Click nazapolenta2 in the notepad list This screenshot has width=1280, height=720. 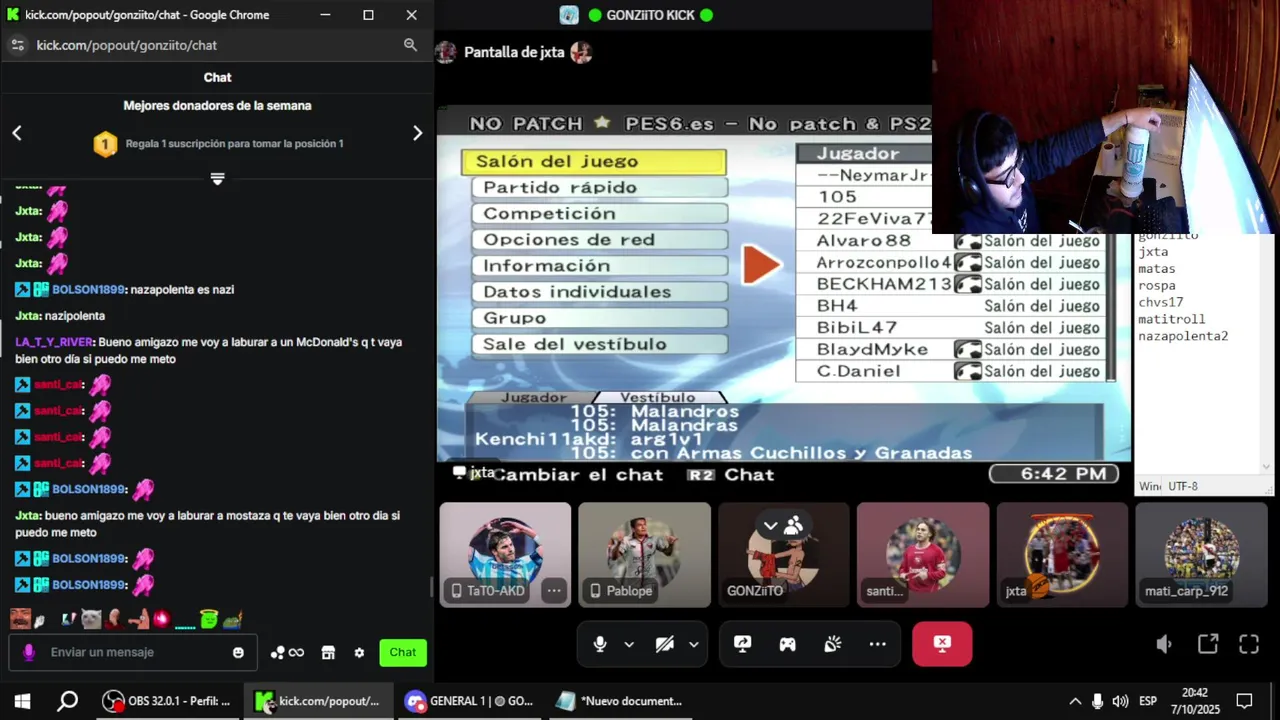click(1183, 336)
